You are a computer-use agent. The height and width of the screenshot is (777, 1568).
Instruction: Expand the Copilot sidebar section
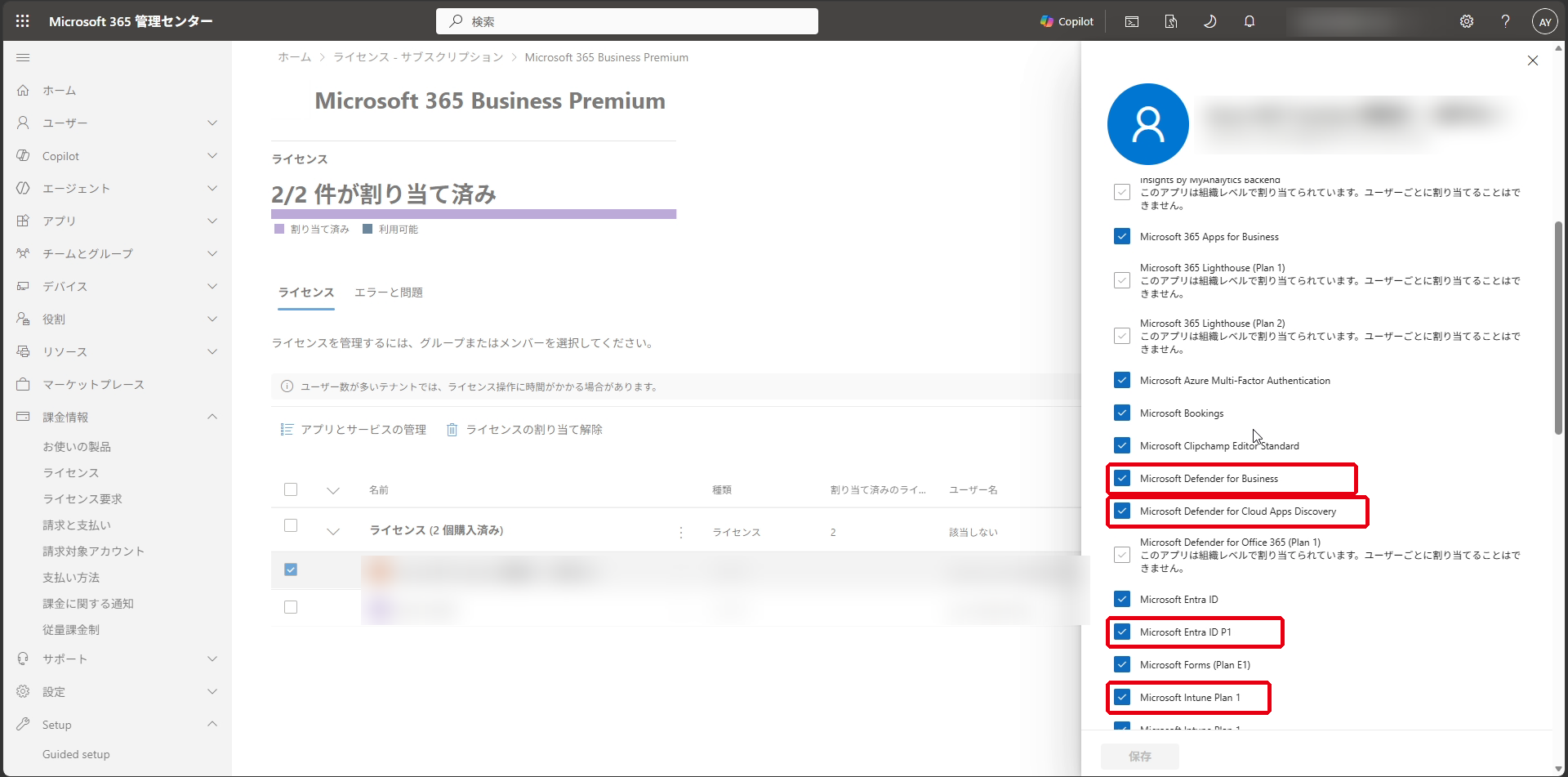[212, 155]
